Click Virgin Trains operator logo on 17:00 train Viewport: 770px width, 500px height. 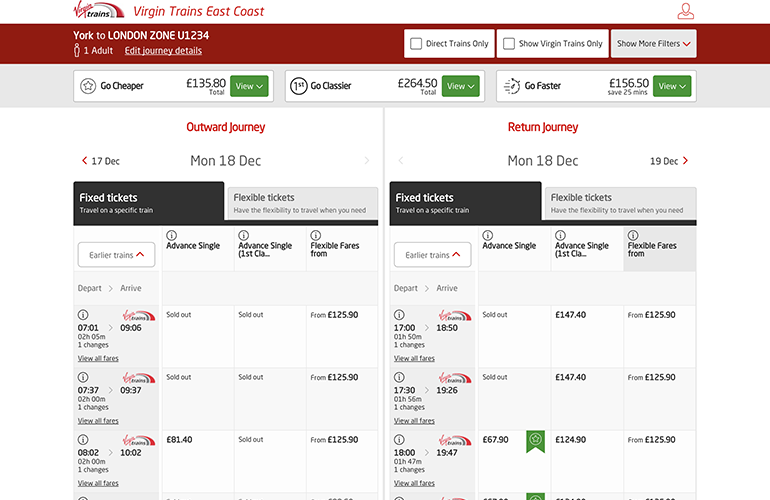tap(455, 315)
